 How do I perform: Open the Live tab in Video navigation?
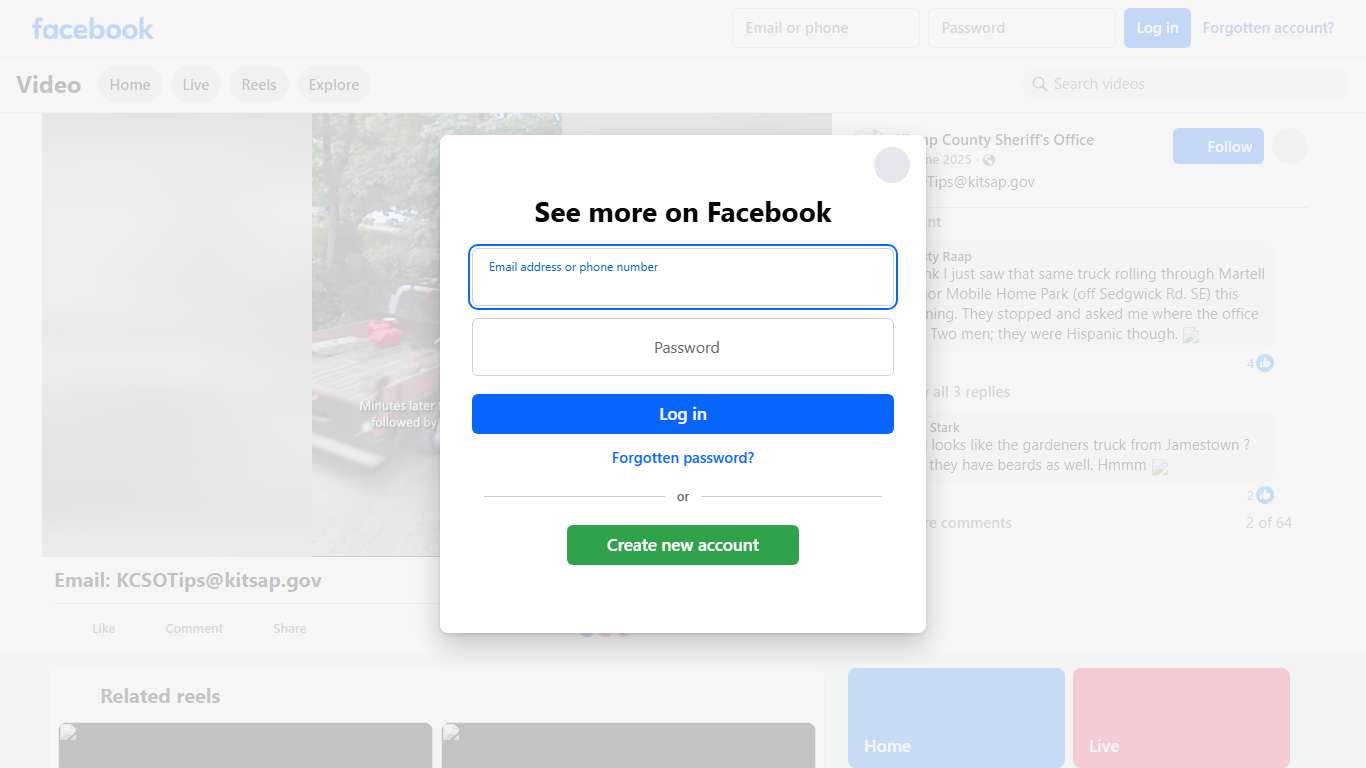(x=196, y=85)
